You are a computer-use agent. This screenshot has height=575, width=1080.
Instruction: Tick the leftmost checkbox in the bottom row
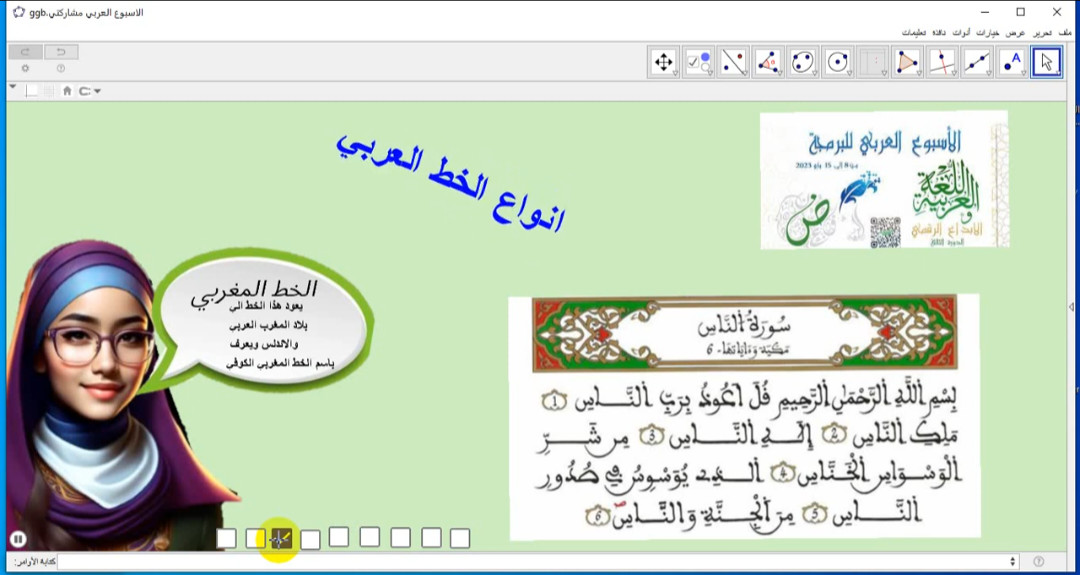tap(226, 539)
